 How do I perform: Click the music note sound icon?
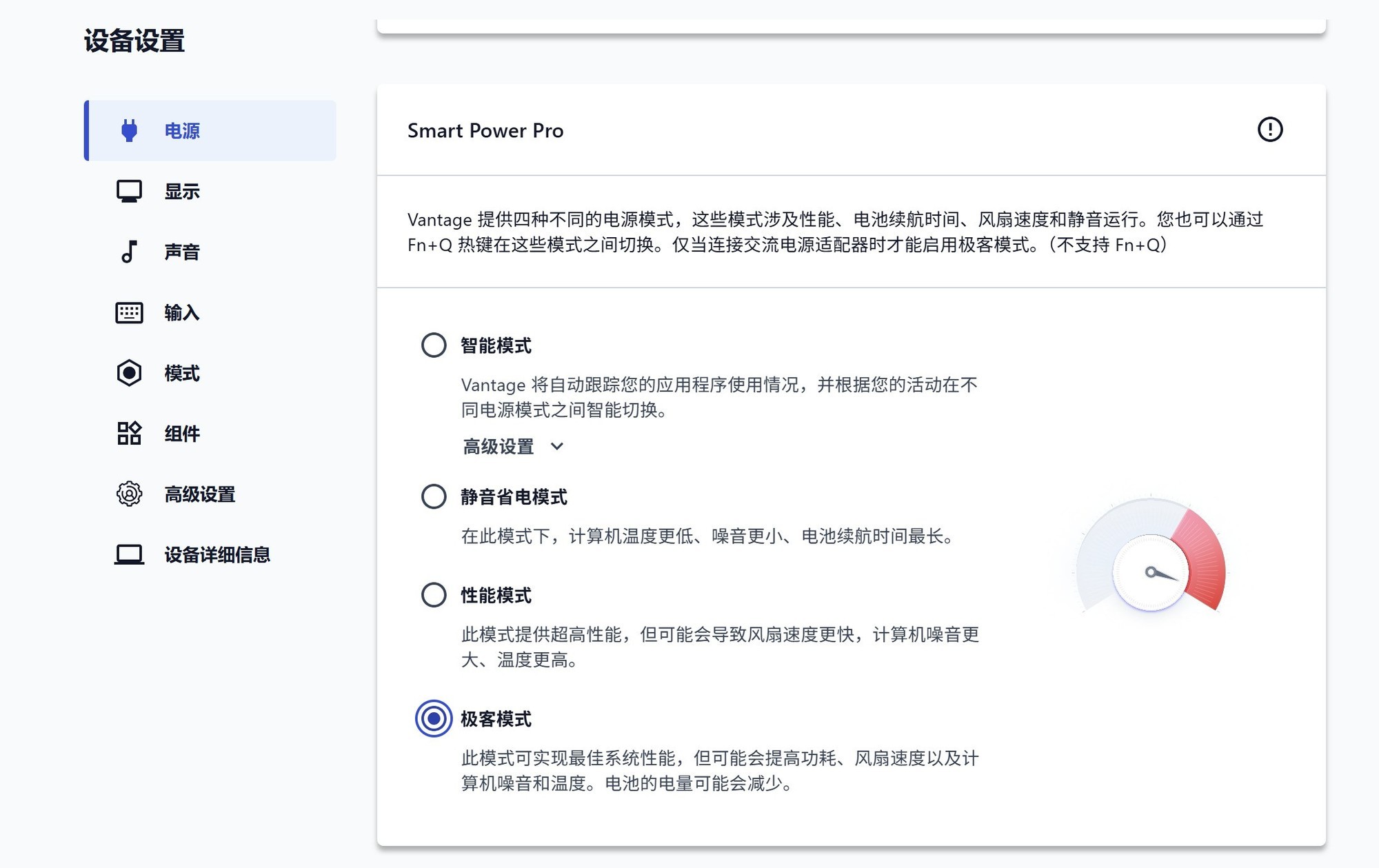click(x=129, y=252)
